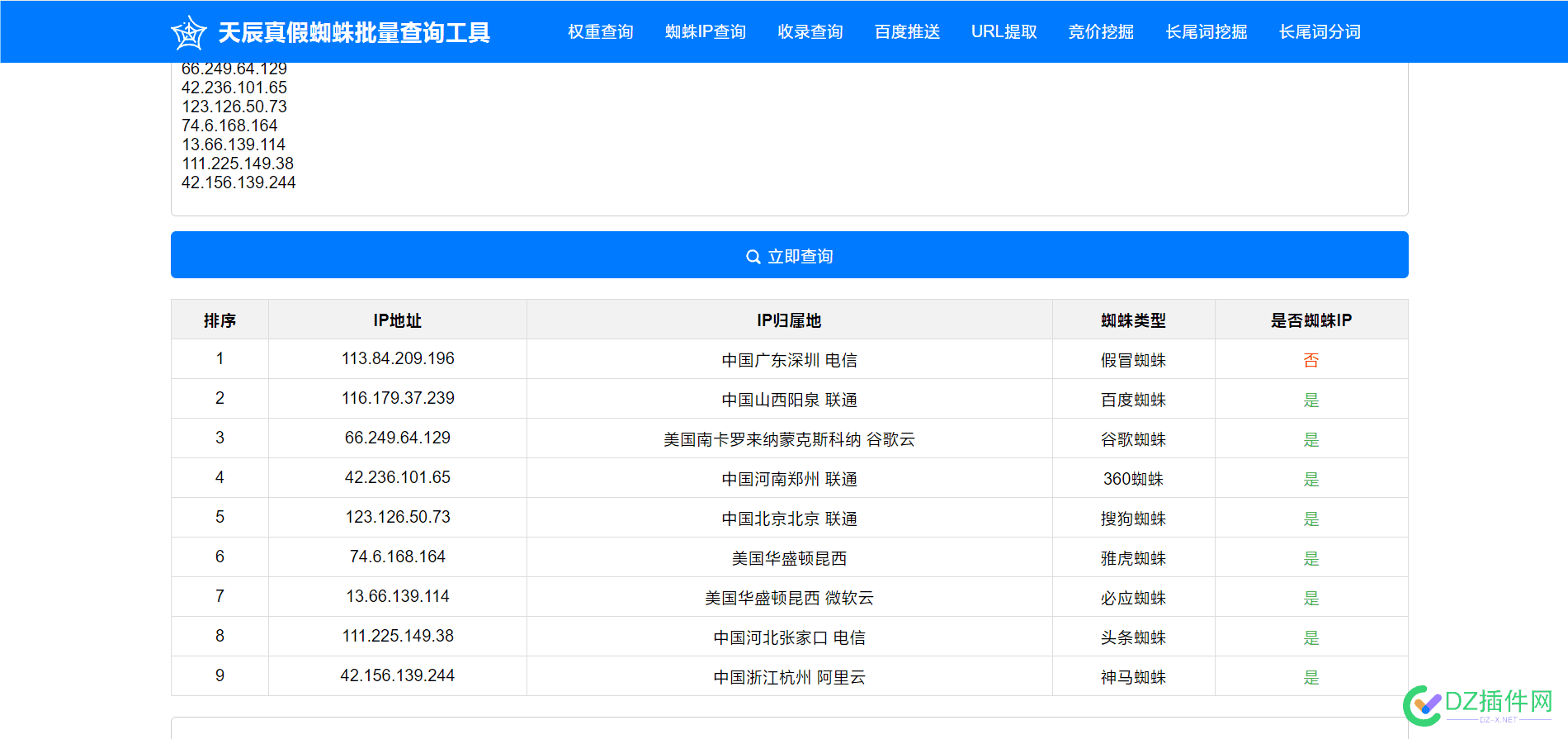
Task: Click the red 否 result in row 1
Action: tap(1311, 360)
